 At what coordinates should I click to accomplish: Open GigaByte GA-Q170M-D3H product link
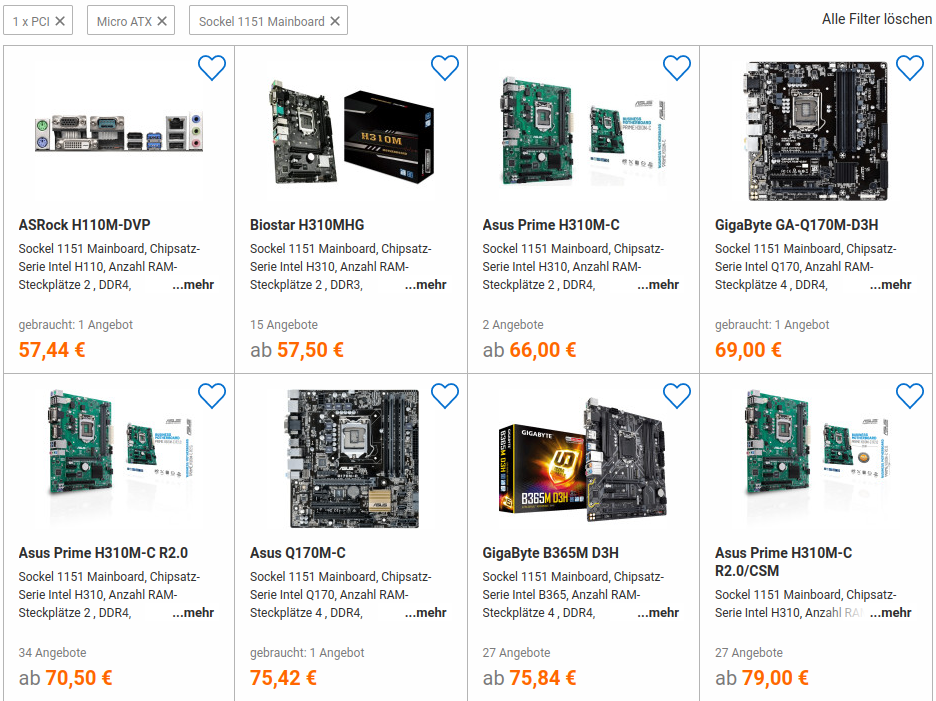(x=797, y=225)
